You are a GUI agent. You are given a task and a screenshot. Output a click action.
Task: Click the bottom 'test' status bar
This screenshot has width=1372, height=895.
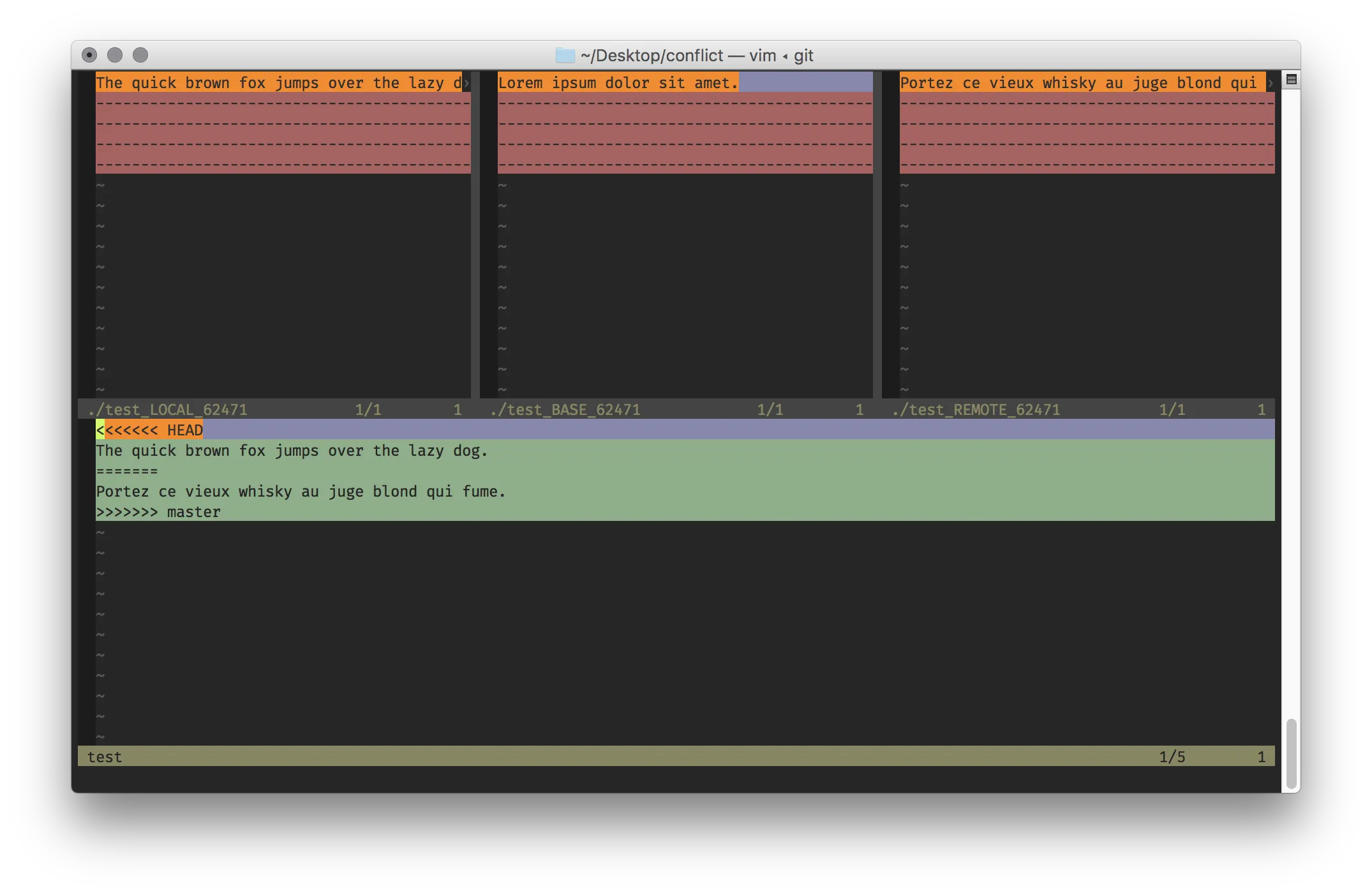coord(105,757)
